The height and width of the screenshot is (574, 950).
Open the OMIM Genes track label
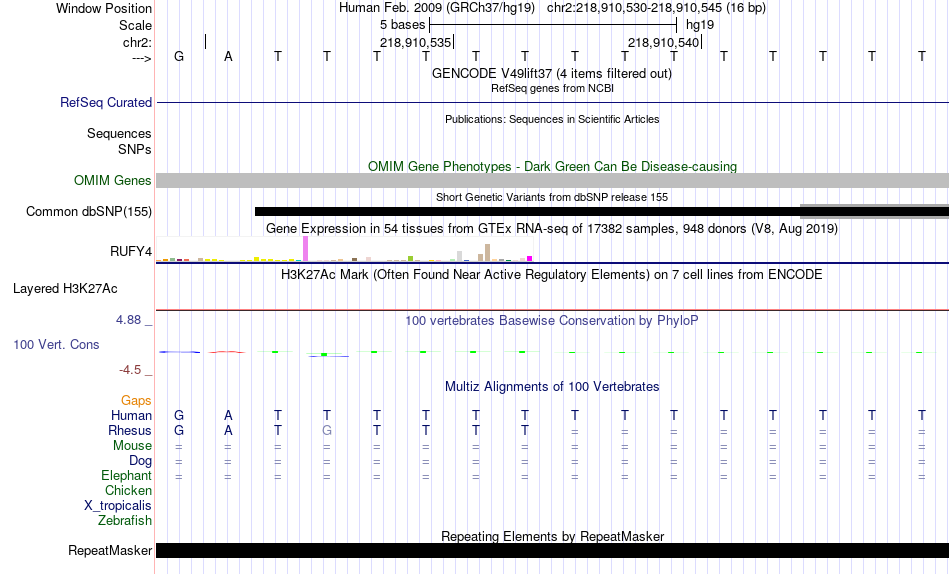click(x=112, y=181)
